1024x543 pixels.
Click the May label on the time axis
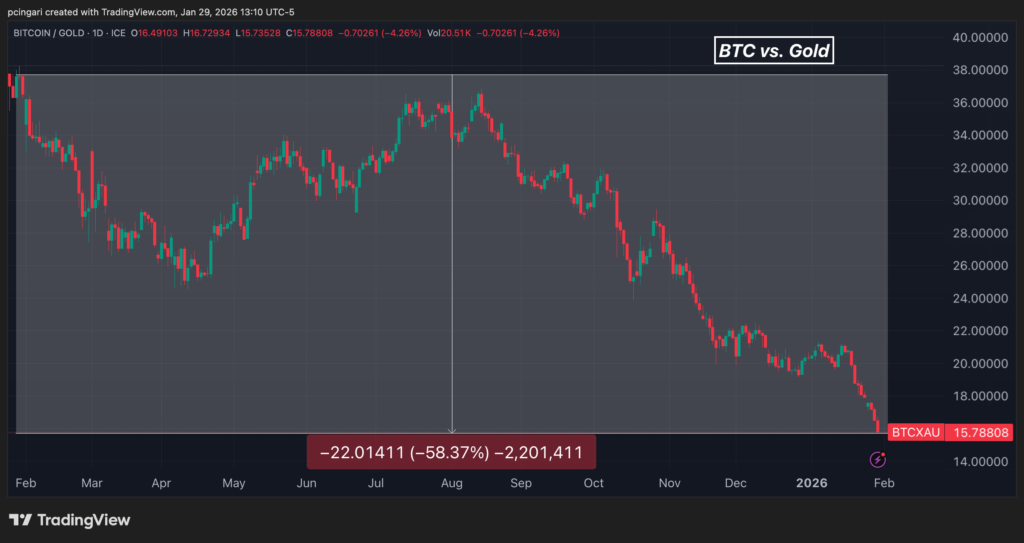[233, 483]
